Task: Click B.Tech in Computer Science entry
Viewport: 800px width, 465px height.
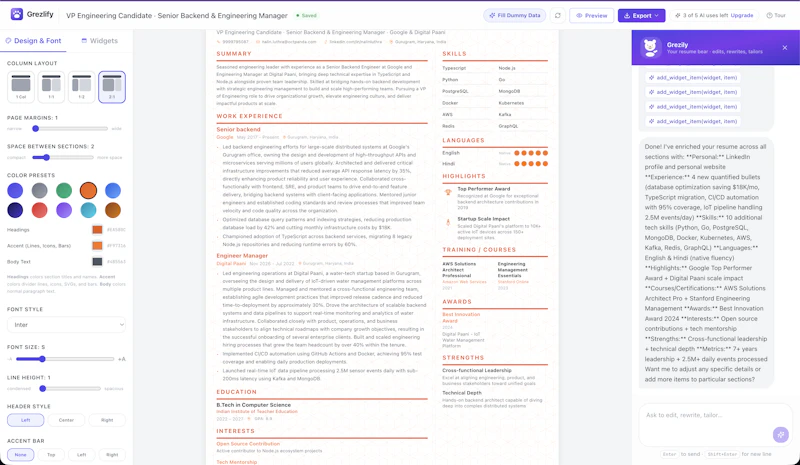Action: pos(254,405)
